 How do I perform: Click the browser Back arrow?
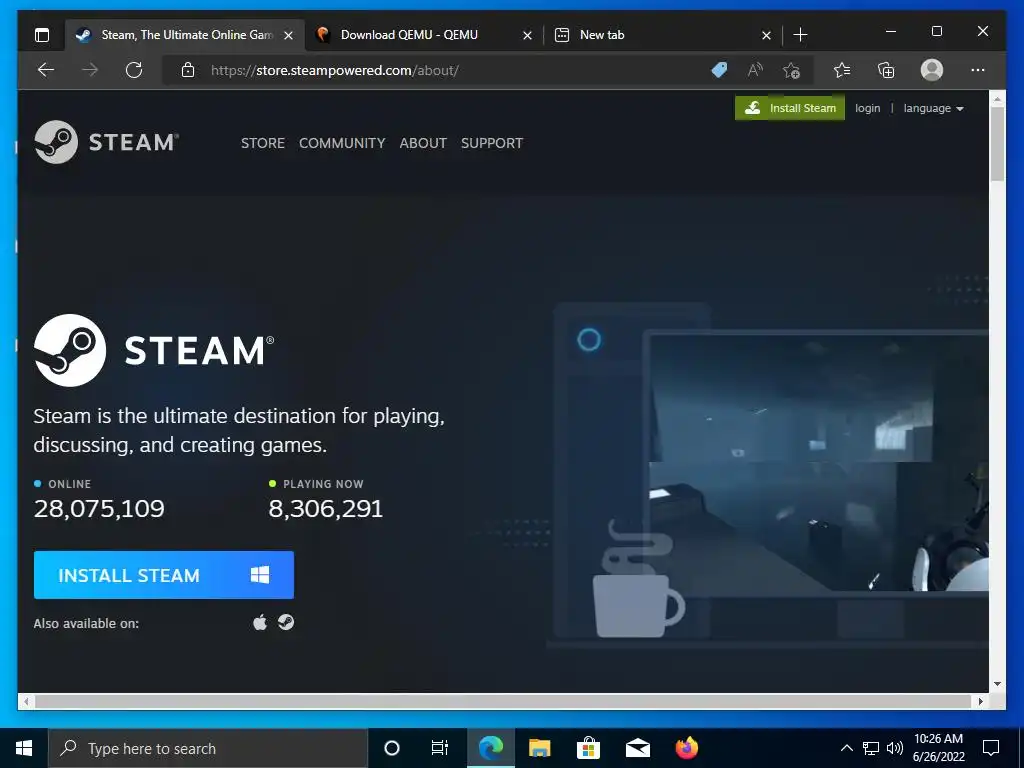[x=46, y=70]
